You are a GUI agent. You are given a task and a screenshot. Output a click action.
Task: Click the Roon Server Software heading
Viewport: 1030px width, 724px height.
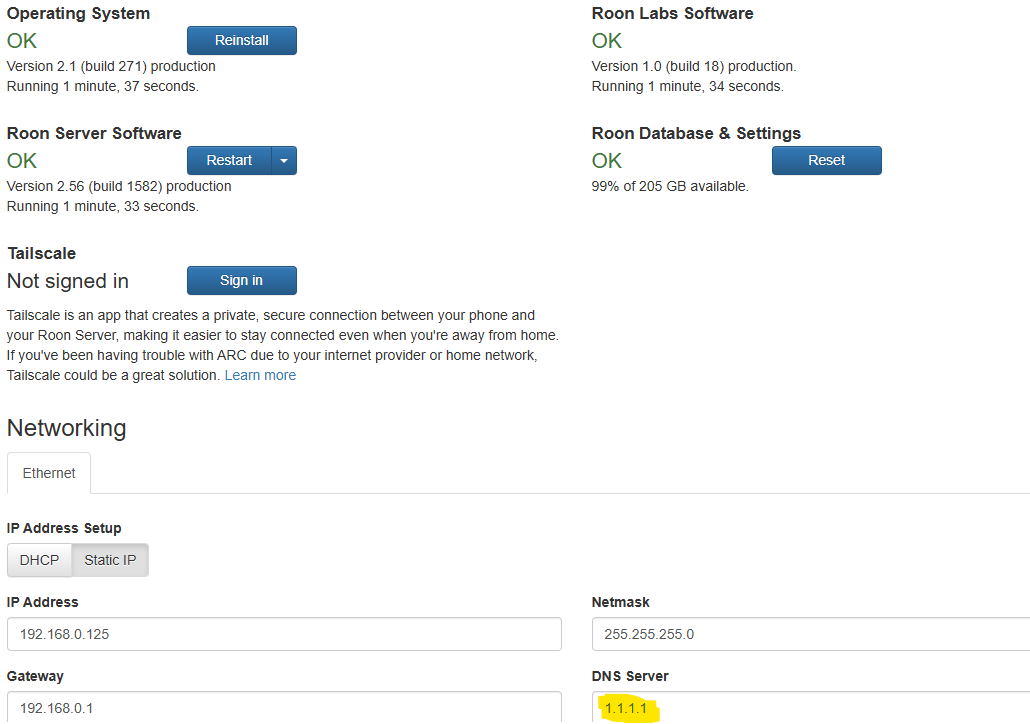point(94,133)
